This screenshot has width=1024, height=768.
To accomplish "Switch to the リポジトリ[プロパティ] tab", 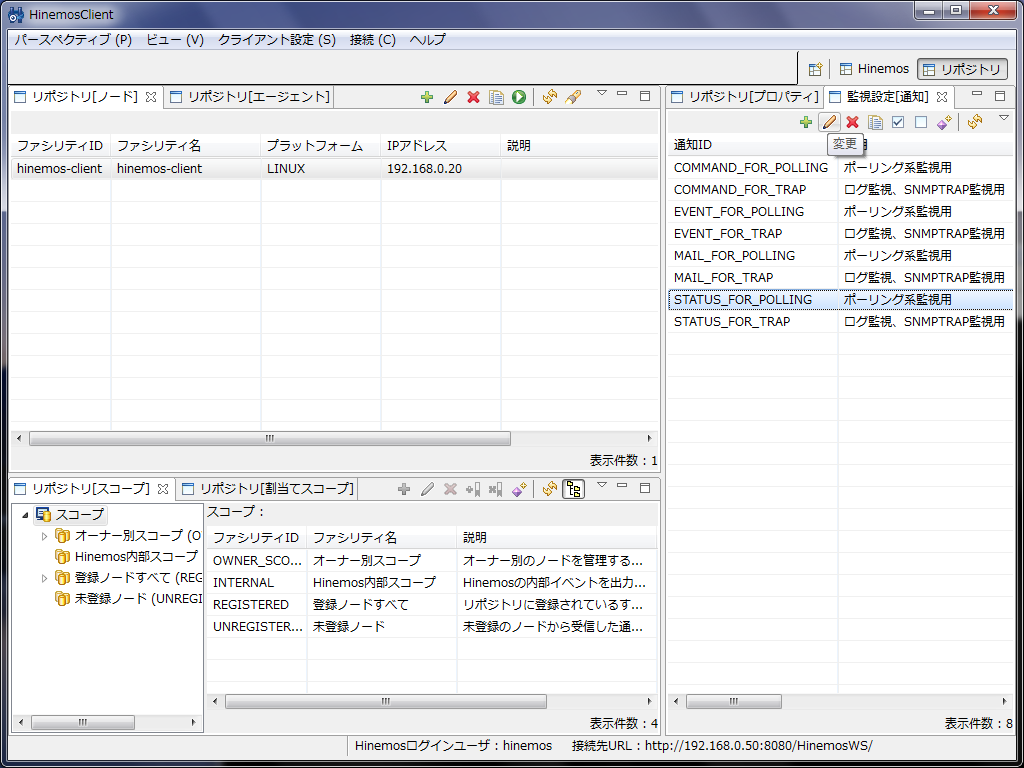I will pyautogui.click(x=744, y=97).
